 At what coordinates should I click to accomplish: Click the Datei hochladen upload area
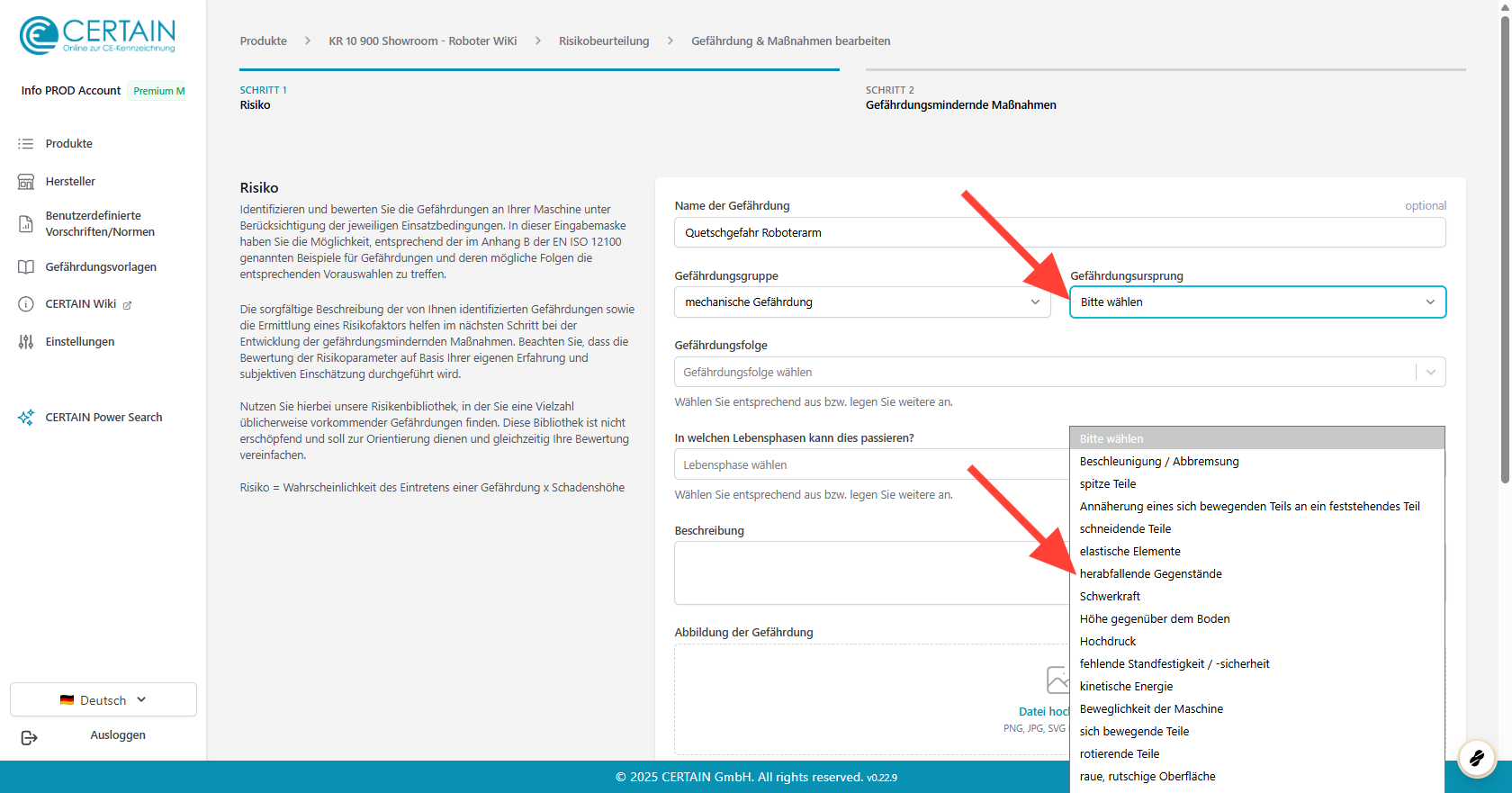tap(871, 699)
